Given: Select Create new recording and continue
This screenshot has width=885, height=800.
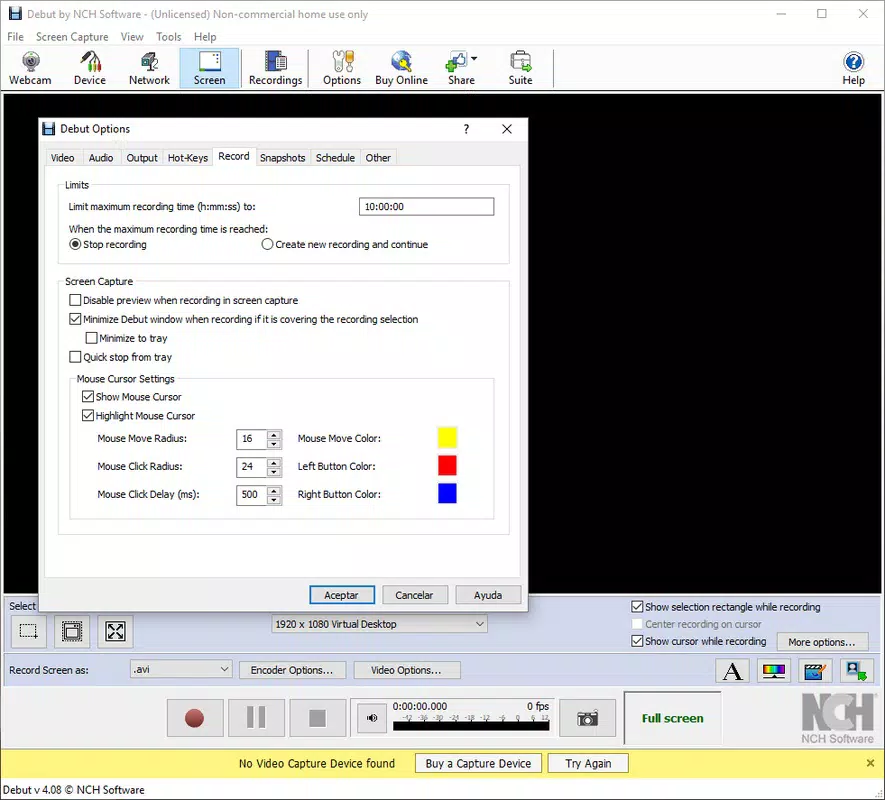Looking at the screenshot, I should point(267,244).
